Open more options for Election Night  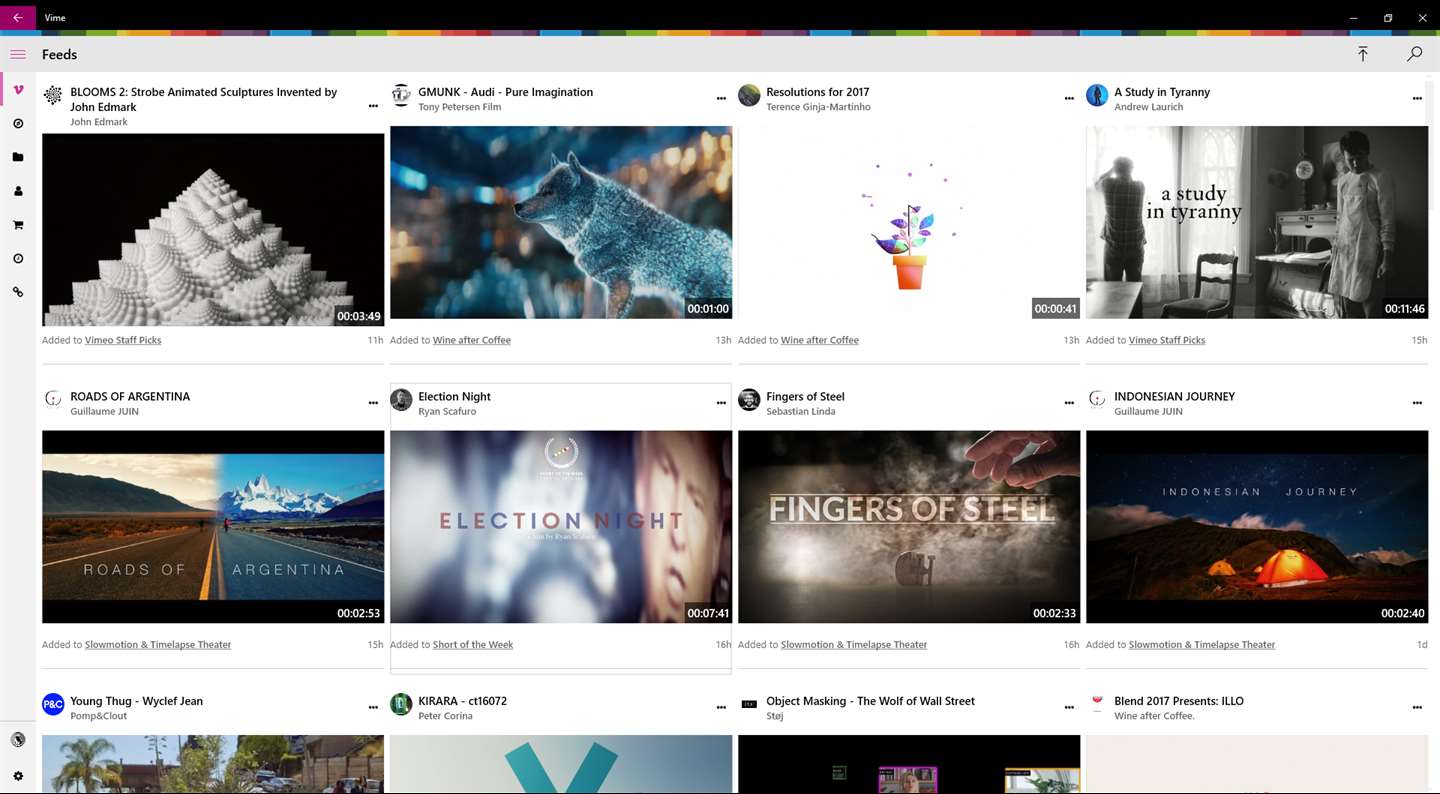pos(721,403)
